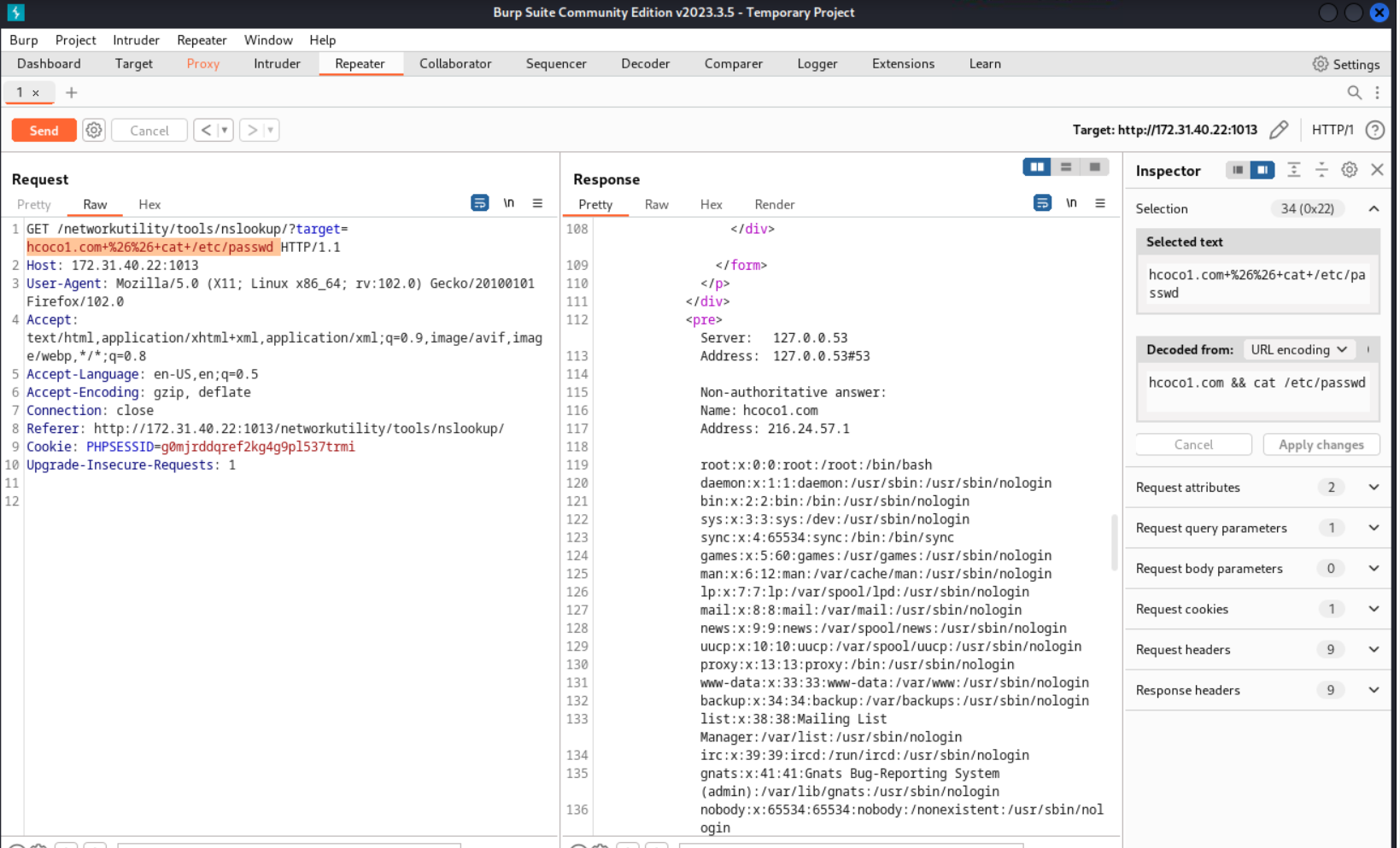Open Repeater tab options kebab menu
The height and width of the screenshot is (848, 1400).
1377,92
